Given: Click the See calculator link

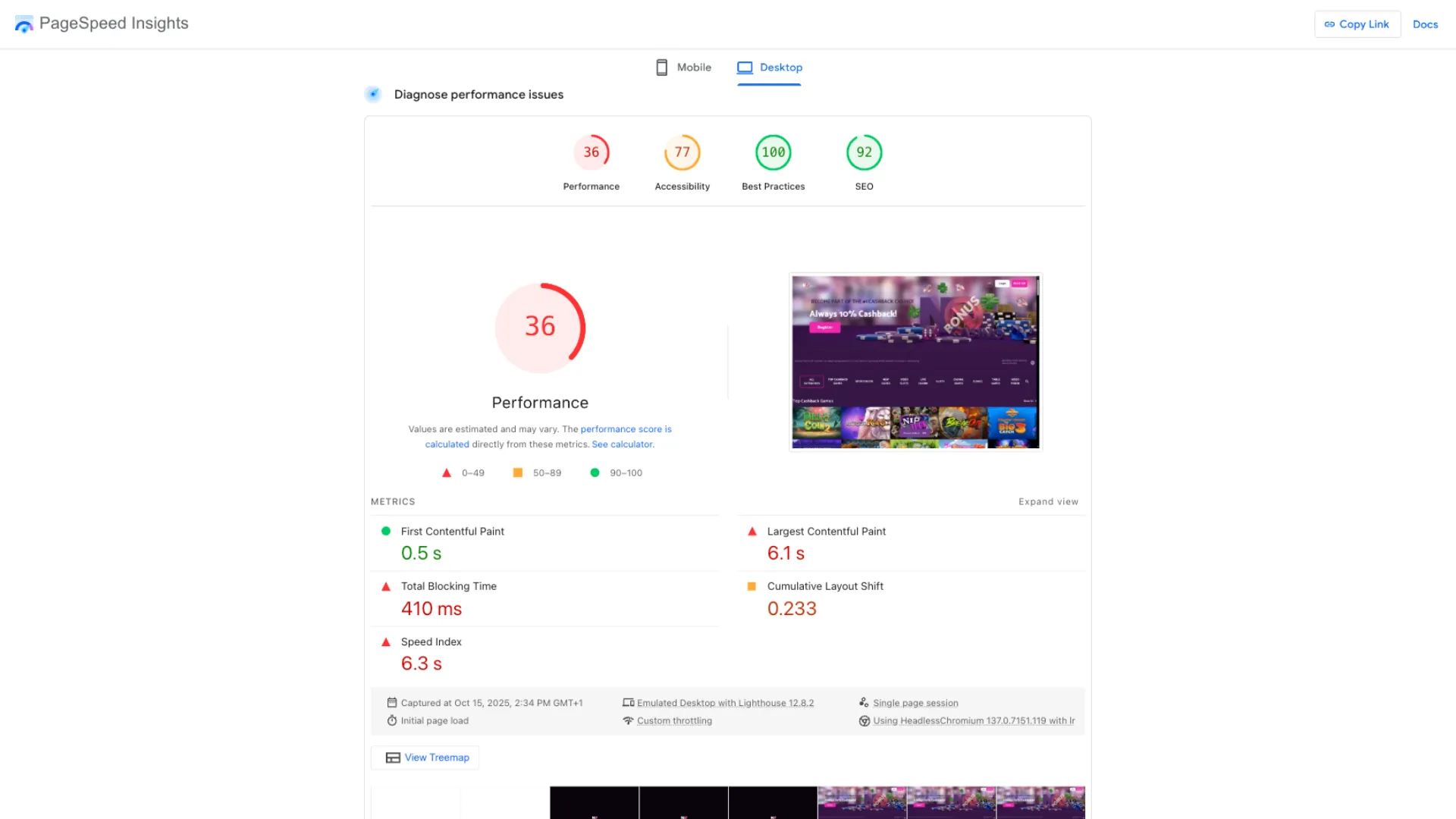Looking at the screenshot, I should (x=622, y=444).
